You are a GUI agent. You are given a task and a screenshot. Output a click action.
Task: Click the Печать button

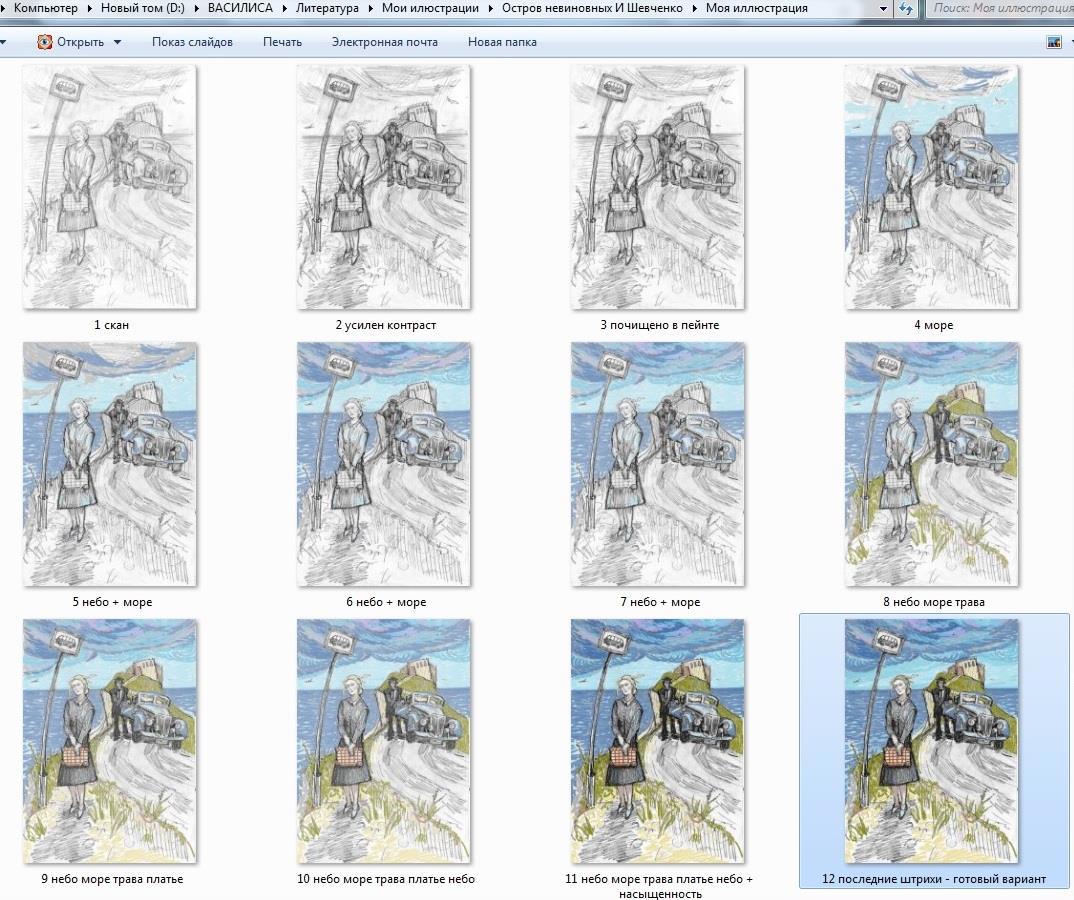(x=282, y=42)
